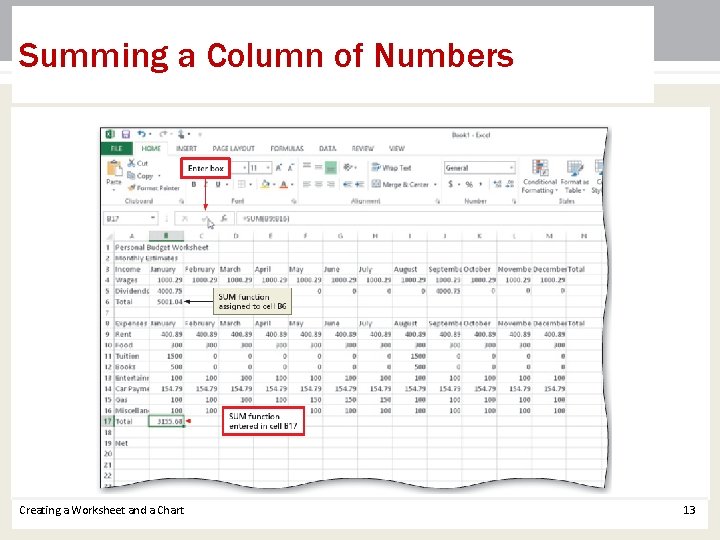This screenshot has height=540, width=720.
Task: Select cell "Personal Budget Worksheet"
Action: pyautogui.click(x=162, y=247)
